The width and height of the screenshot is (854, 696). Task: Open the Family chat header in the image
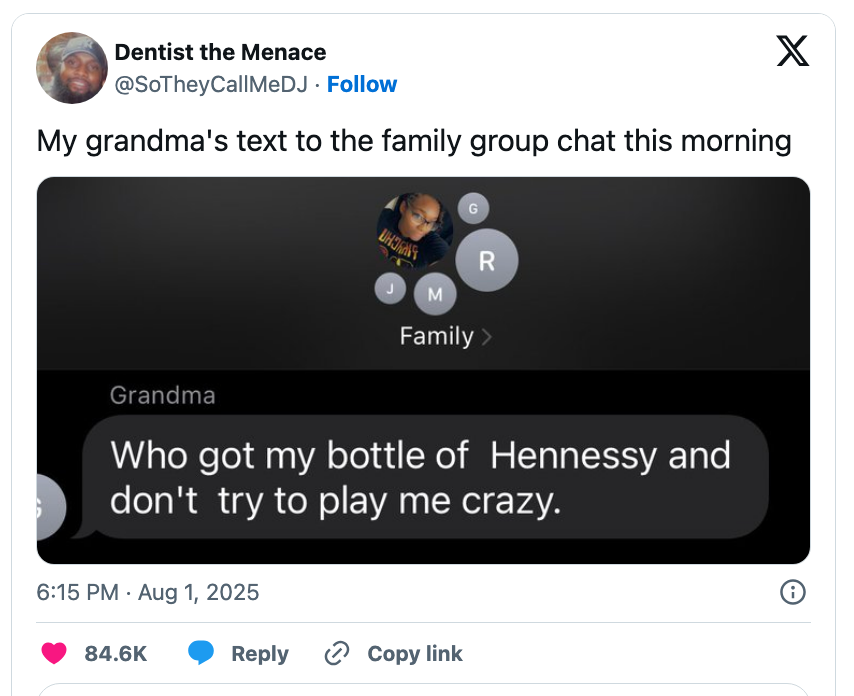(438, 336)
